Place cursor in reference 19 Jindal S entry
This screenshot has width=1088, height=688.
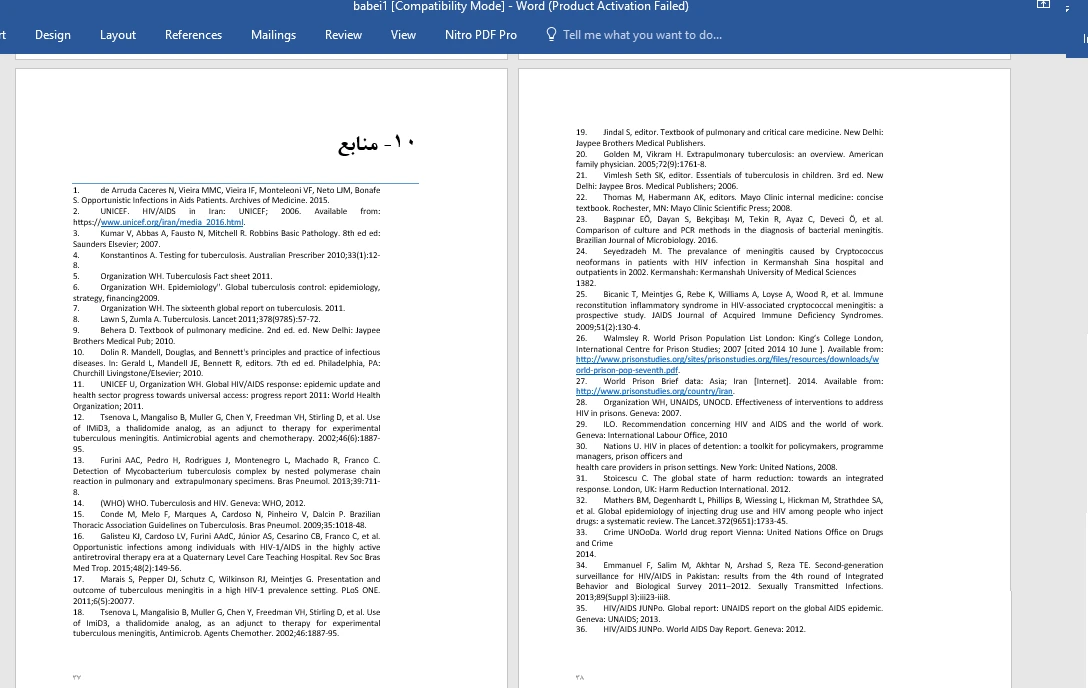[x=730, y=133]
